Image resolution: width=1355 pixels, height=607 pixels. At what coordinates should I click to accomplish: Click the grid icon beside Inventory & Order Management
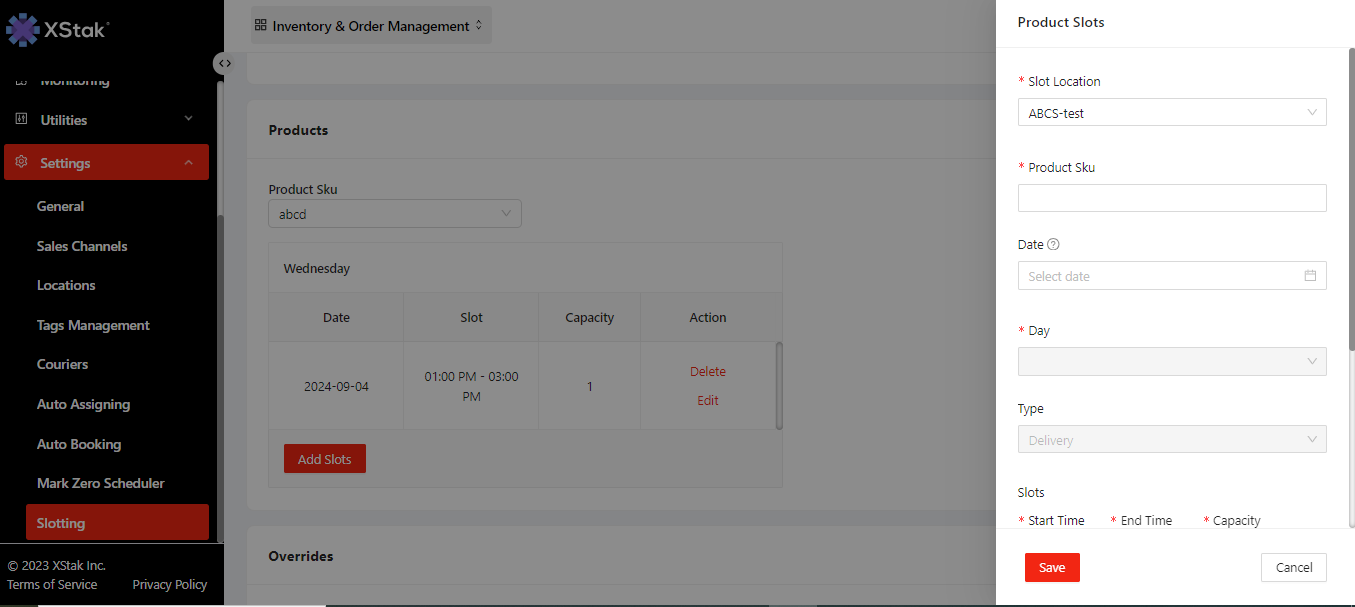(261, 25)
